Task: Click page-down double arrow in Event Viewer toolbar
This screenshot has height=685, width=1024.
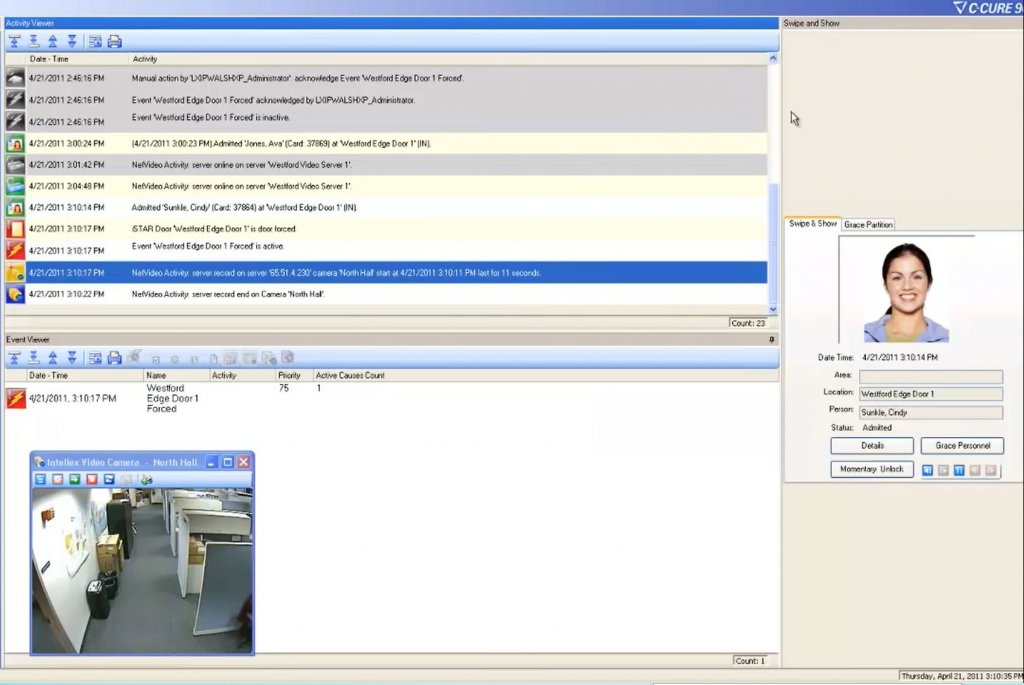Action: coord(72,358)
